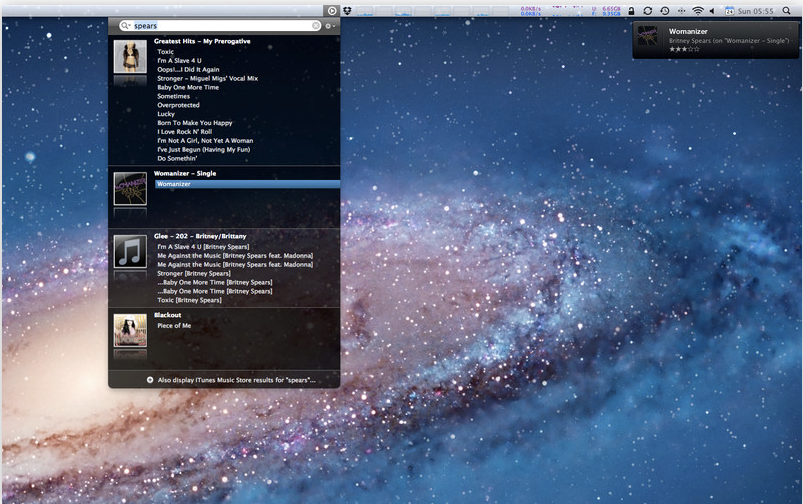
Task: Open the Dropbox menu bar icon
Action: 347,11
